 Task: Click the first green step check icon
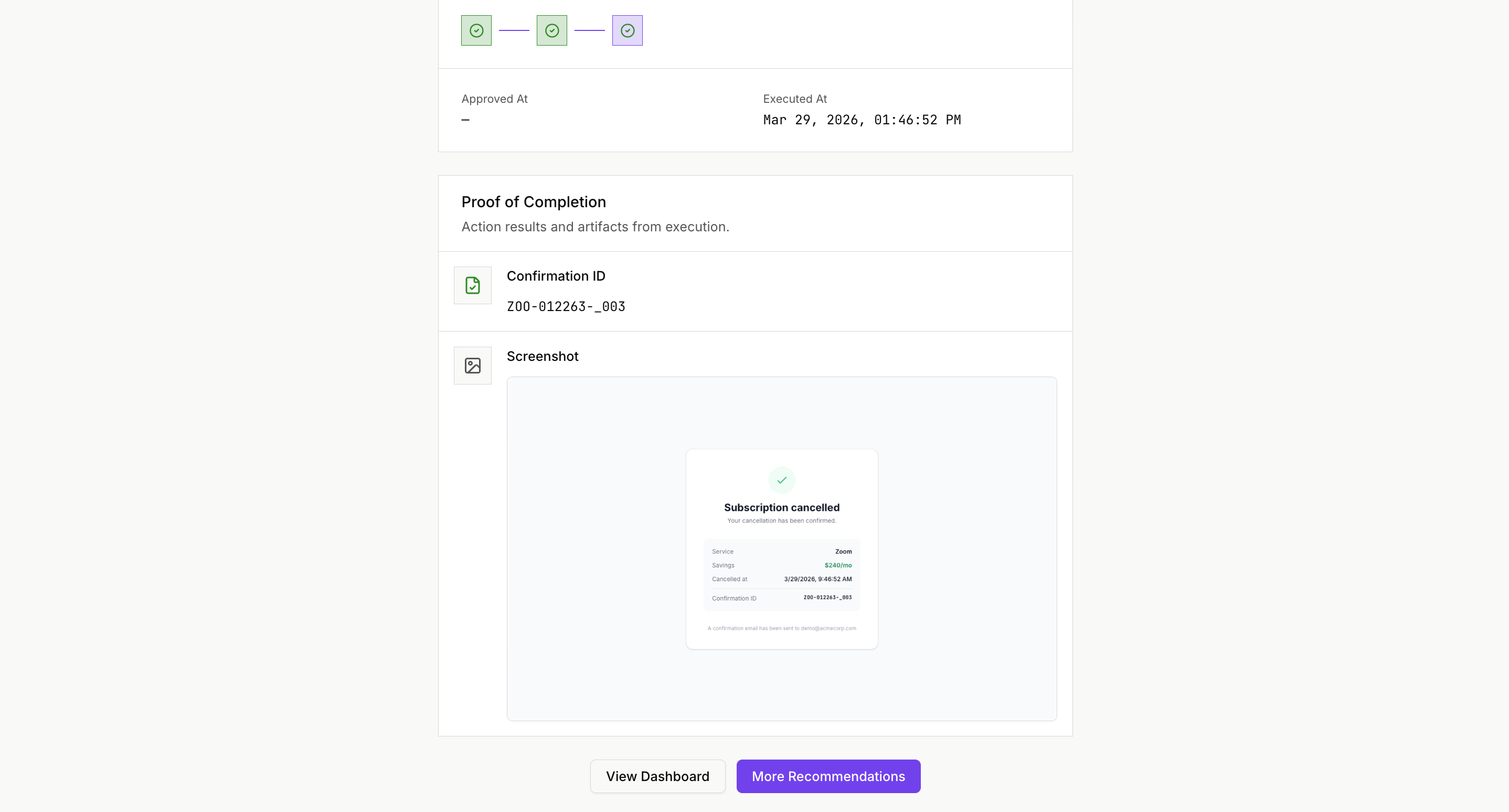click(476, 30)
